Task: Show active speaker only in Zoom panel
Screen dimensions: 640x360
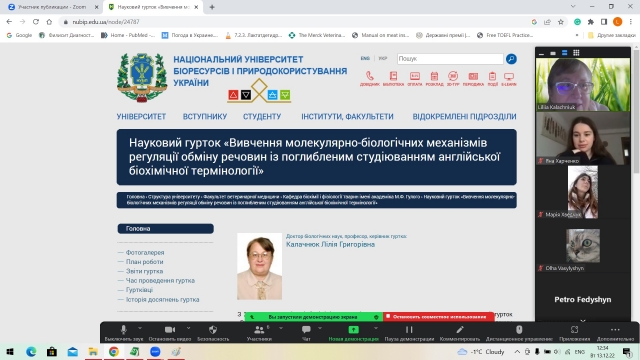Action: 553,53
